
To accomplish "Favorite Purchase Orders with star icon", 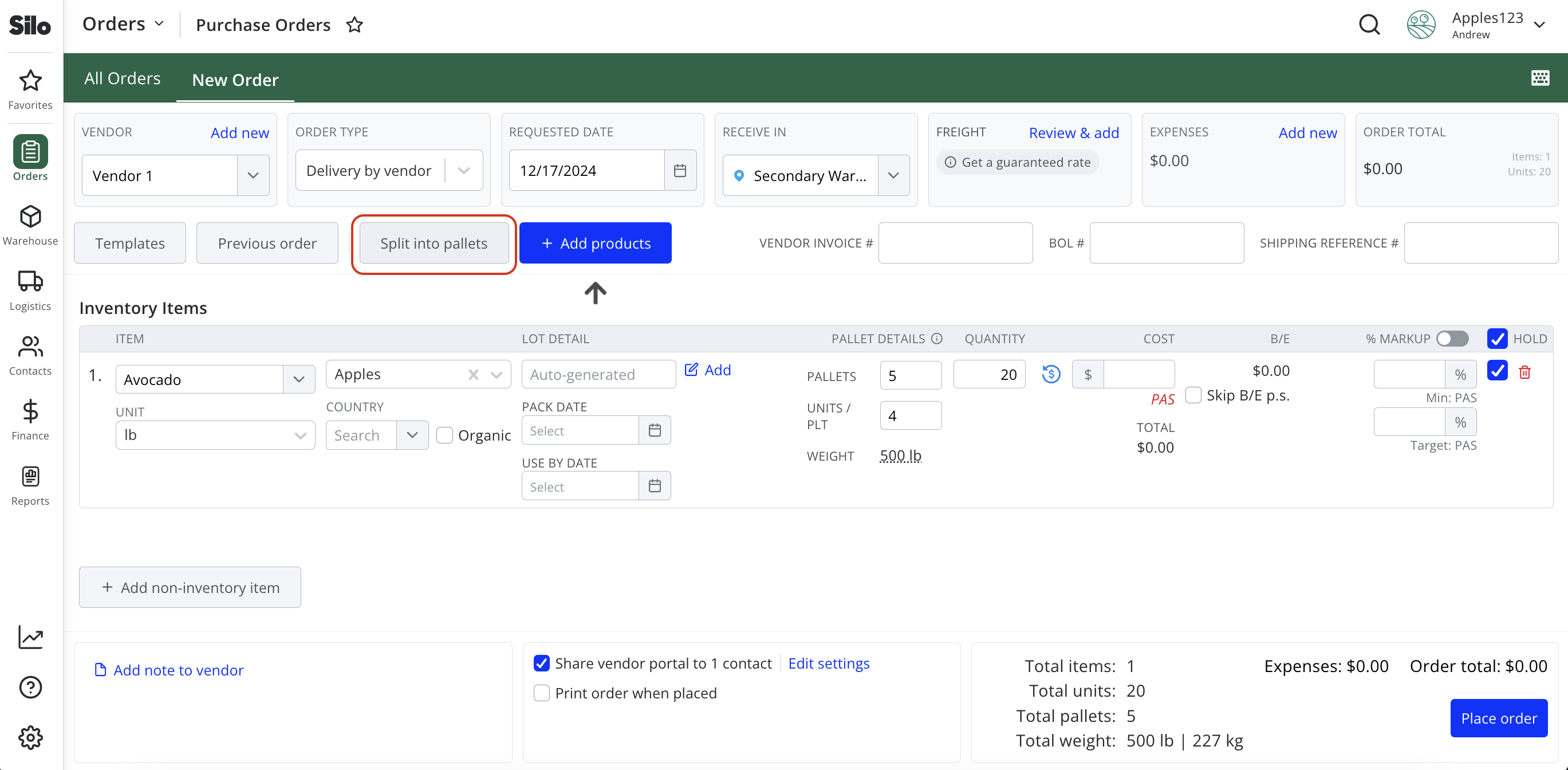I will [x=354, y=25].
